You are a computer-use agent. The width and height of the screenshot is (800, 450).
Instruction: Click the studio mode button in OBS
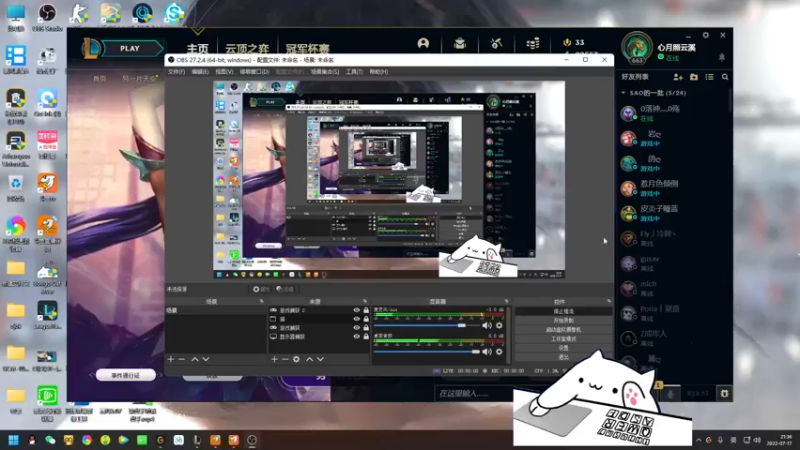click(563, 339)
